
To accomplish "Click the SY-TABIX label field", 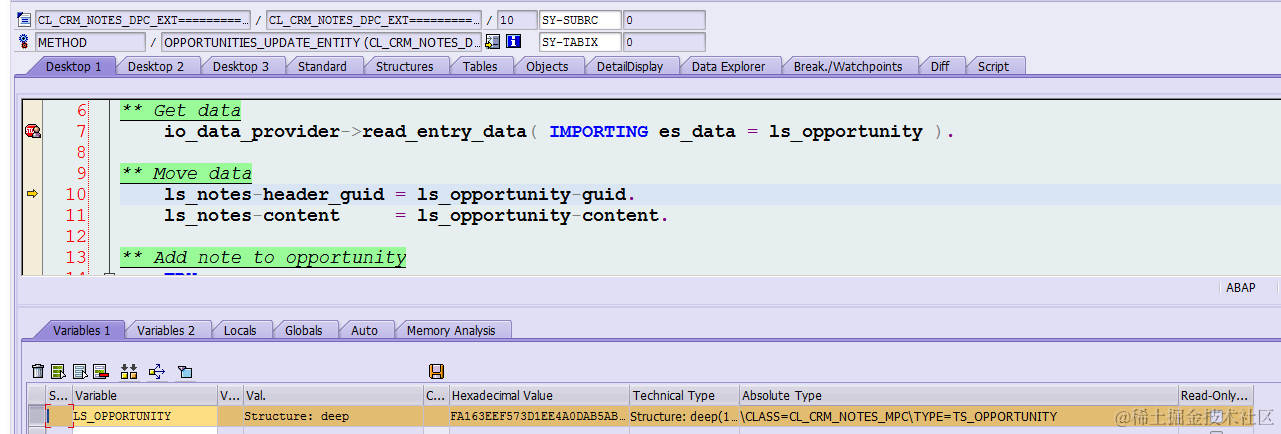I will [580, 42].
